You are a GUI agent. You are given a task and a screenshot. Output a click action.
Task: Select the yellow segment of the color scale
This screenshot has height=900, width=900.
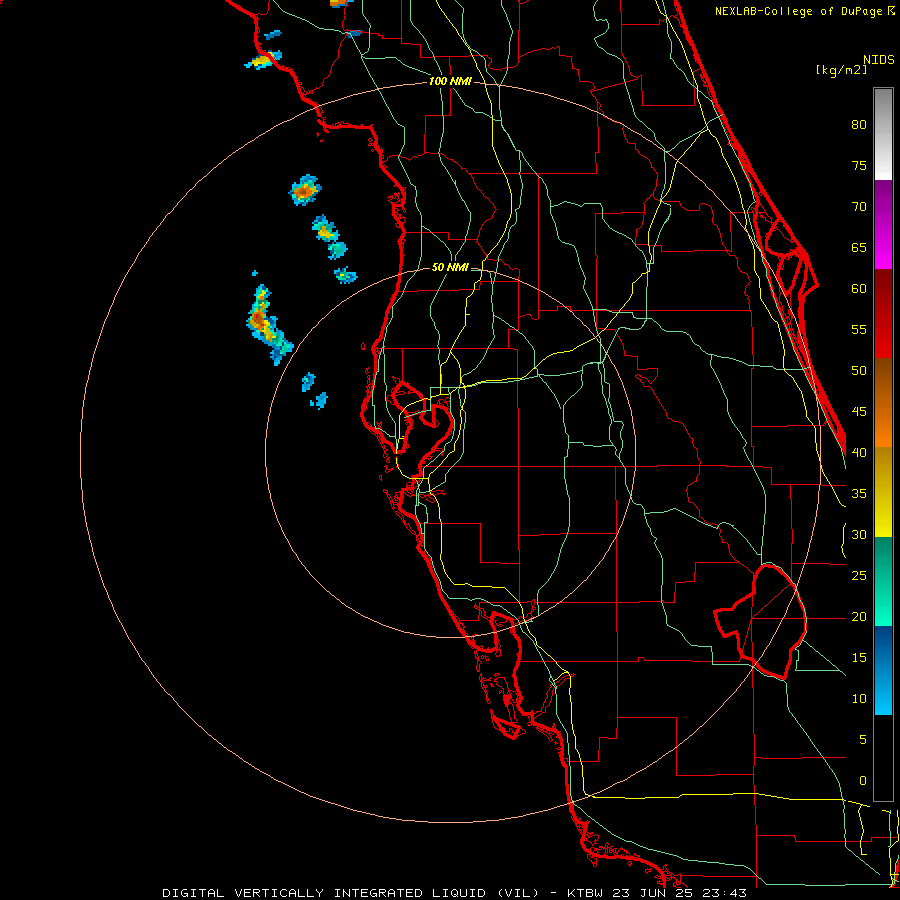tap(883, 492)
